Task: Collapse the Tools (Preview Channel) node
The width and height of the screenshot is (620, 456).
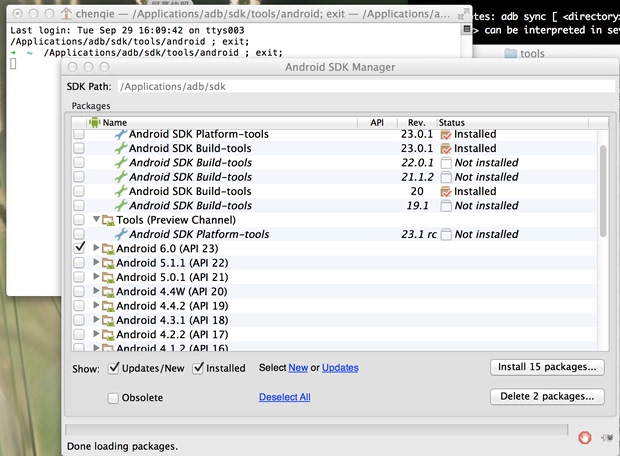Action: pos(96,220)
